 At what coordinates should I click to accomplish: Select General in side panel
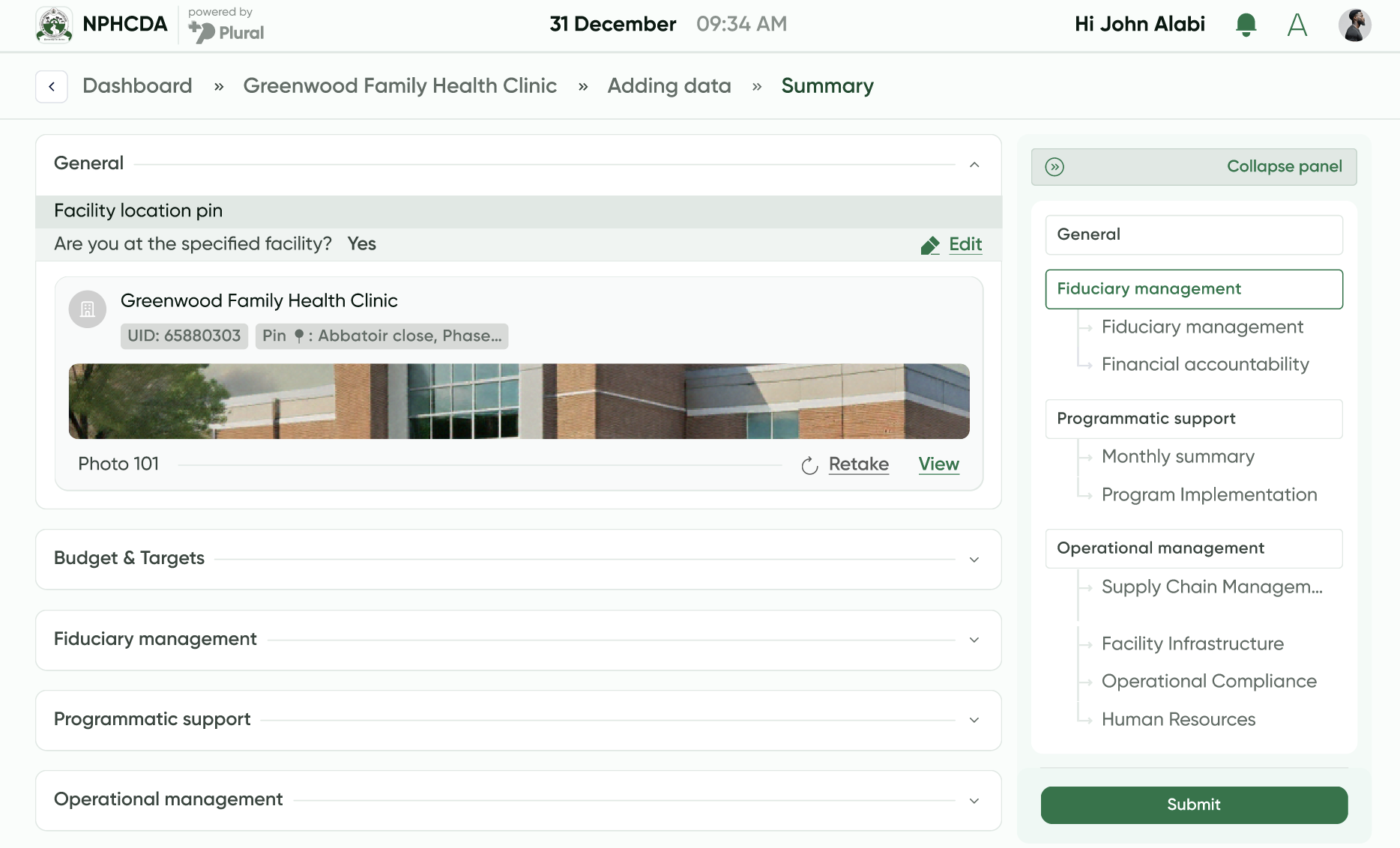click(1194, 235)
